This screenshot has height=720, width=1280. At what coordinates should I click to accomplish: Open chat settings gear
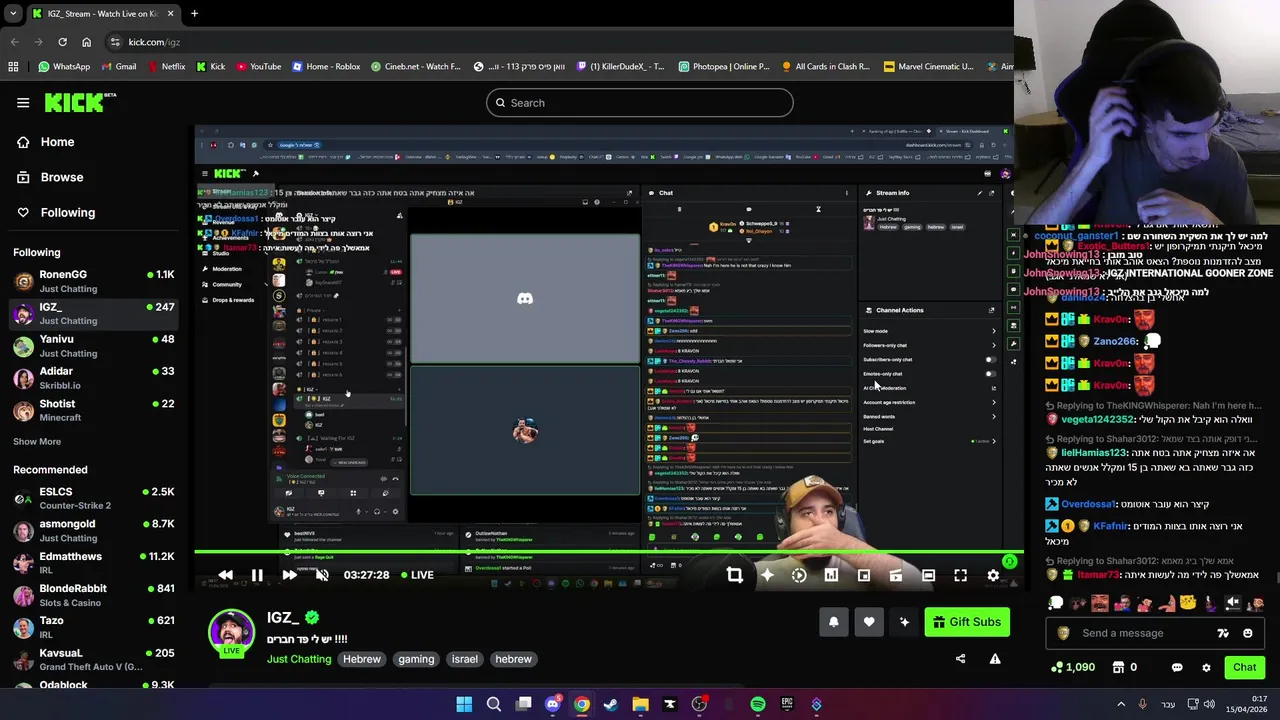coord(1206,667)
